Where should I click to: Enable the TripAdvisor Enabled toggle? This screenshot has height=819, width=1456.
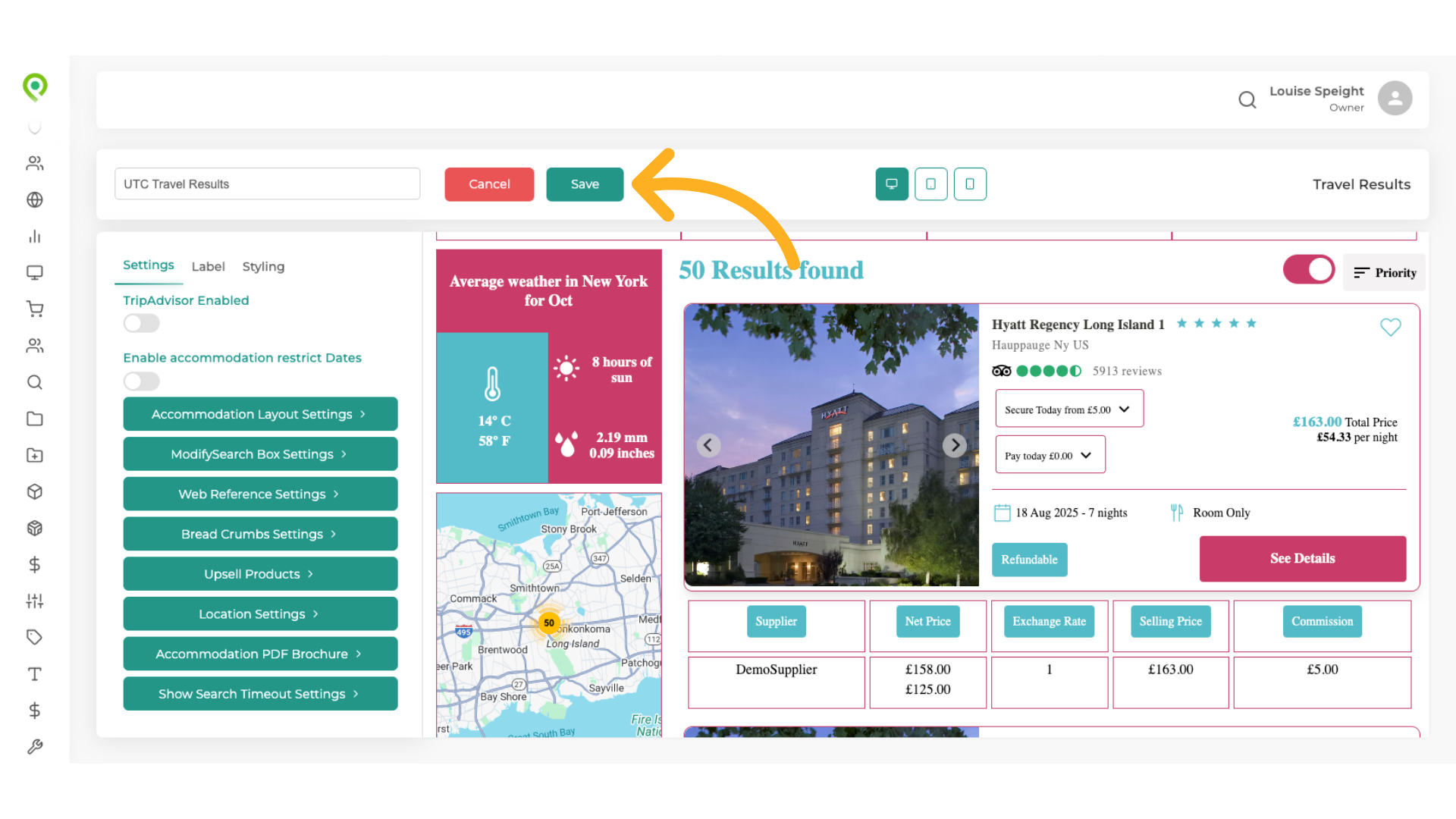(x=142, y=324)
